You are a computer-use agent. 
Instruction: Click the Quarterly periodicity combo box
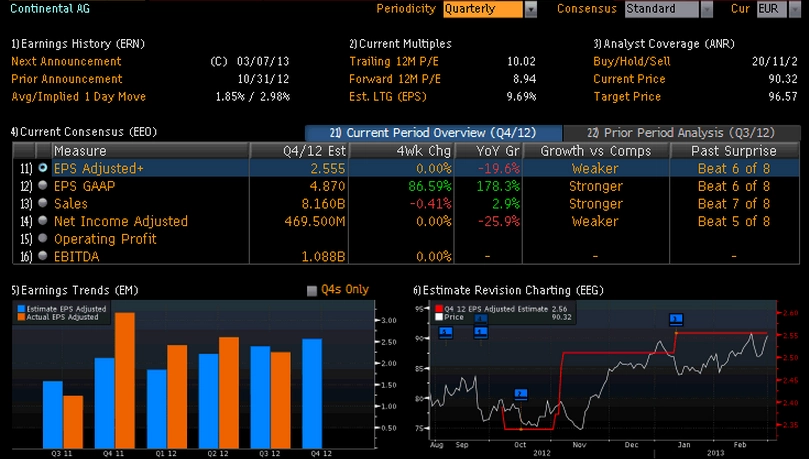[483, 9]
